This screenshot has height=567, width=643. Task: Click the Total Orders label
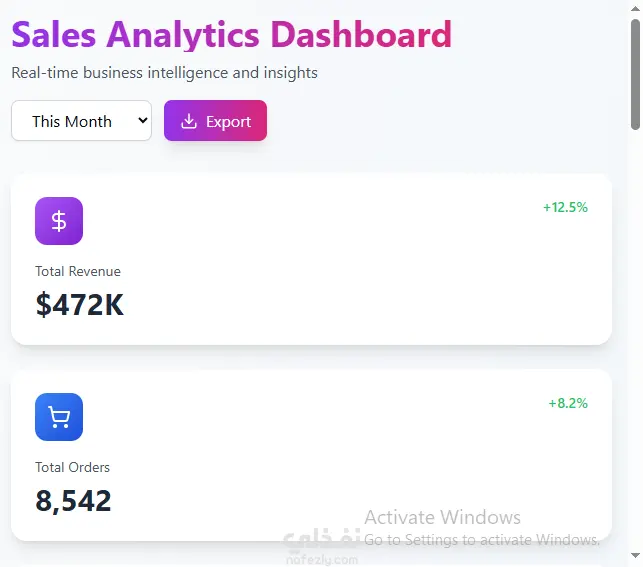[x=73, y=467]
